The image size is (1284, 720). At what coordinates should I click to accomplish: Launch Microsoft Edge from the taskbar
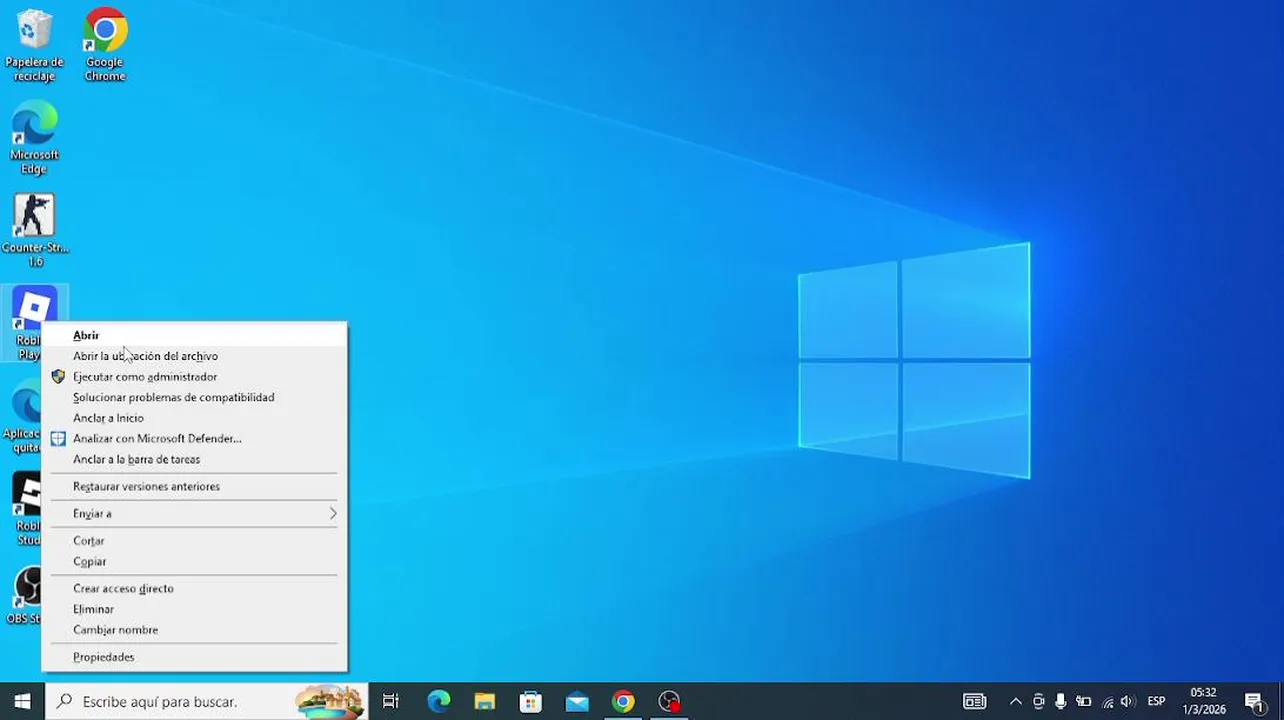[439, 701]
